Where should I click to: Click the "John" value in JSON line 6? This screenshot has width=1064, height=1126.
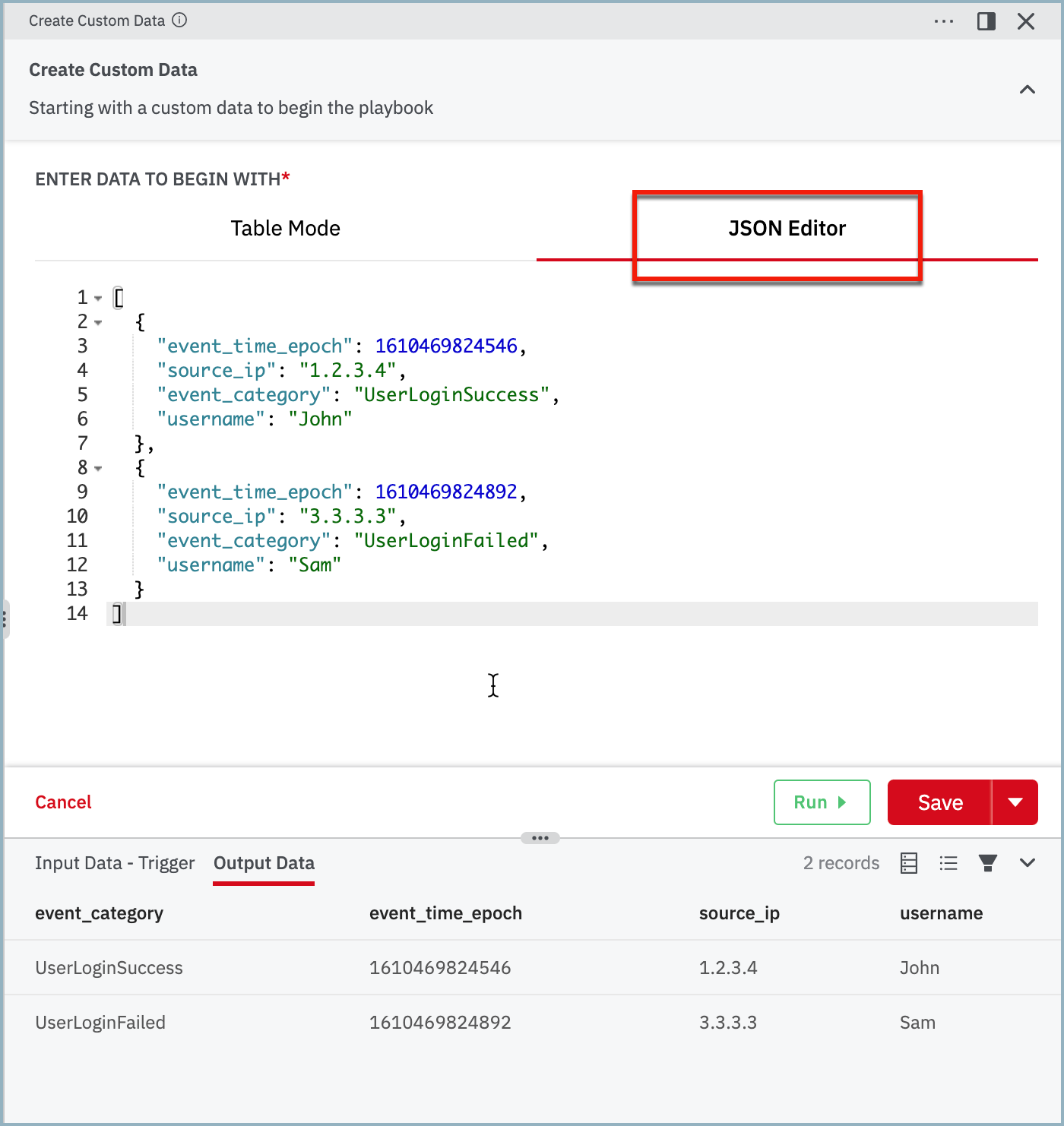click(320, 419)
